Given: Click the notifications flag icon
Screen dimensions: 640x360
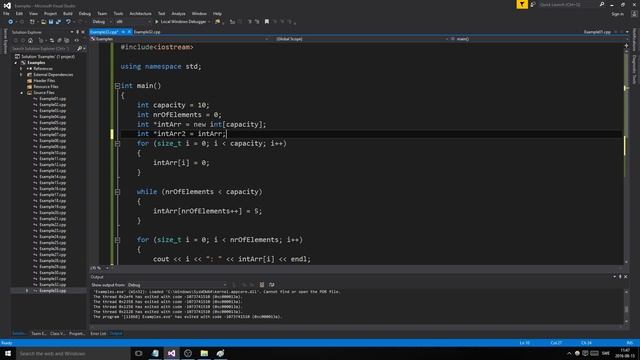Looking at the screenshot, I should click(x=522, y=4).
